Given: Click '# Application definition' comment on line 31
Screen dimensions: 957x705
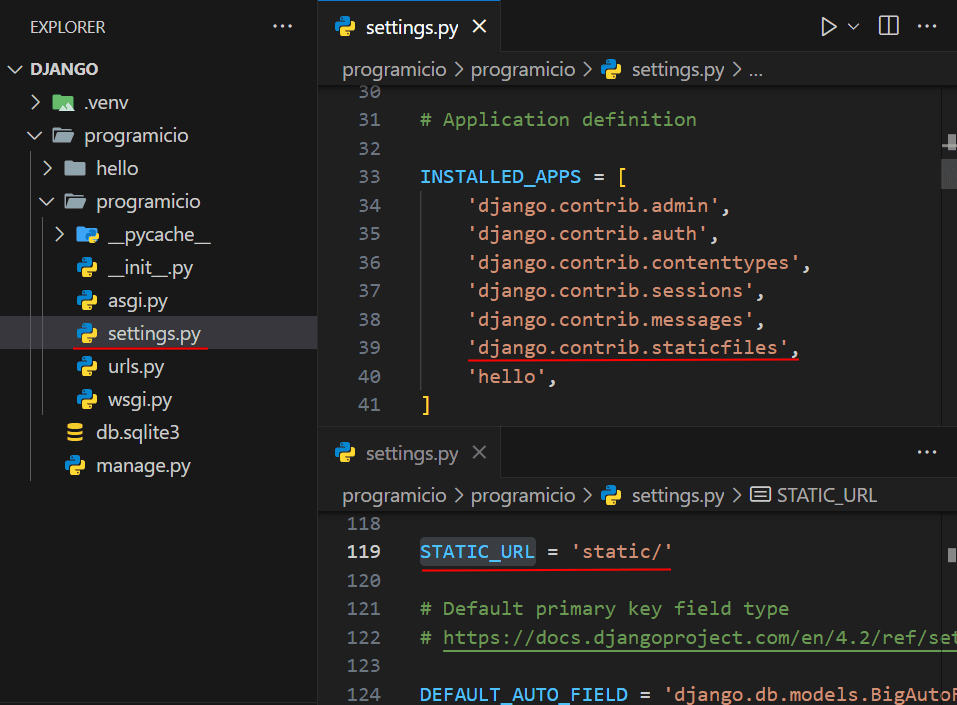Looking at the screenshot, I should 558,120.
